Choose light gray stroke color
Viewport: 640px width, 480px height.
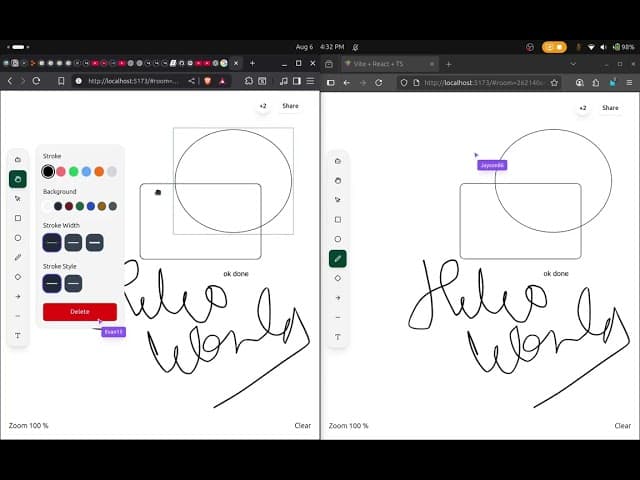[x=112, y=171]
